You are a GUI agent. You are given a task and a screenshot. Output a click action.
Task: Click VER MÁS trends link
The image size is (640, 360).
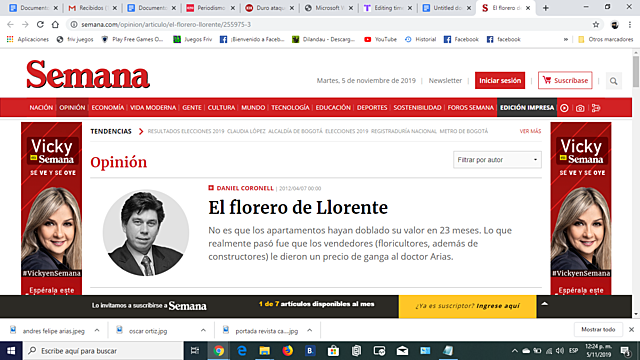pos(530,131)
